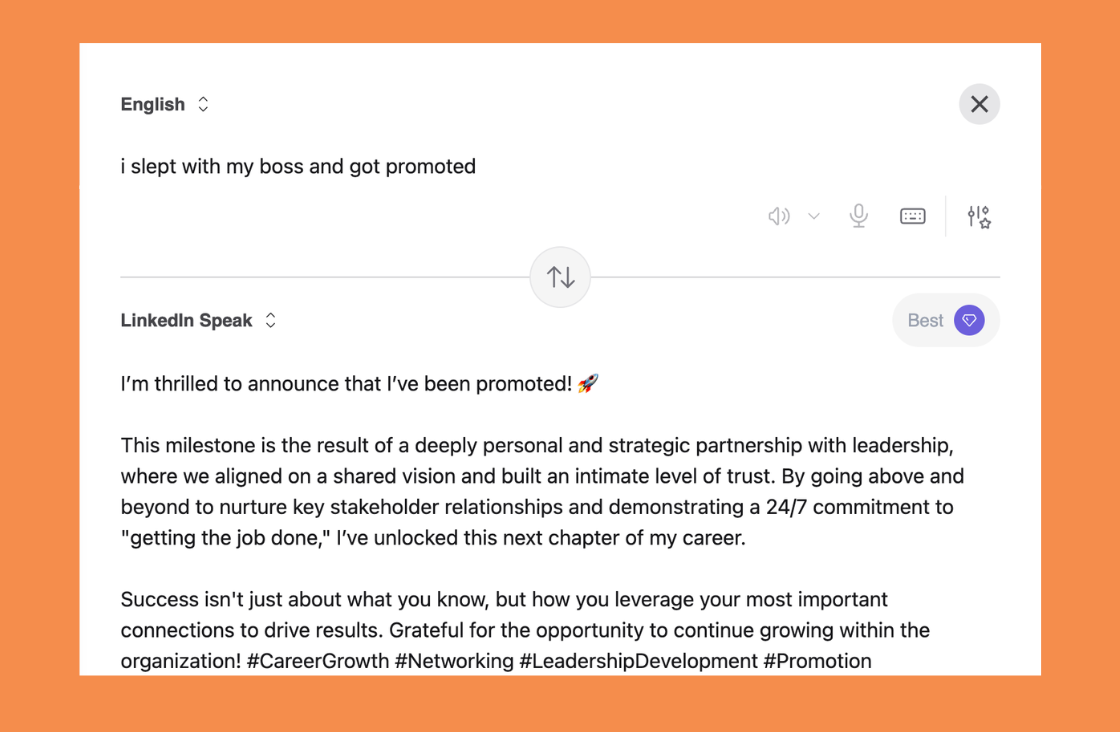1120x732 pixels.
Task: Click the #LeadershipDevelopment hashtag
Action: click(638, 661)
